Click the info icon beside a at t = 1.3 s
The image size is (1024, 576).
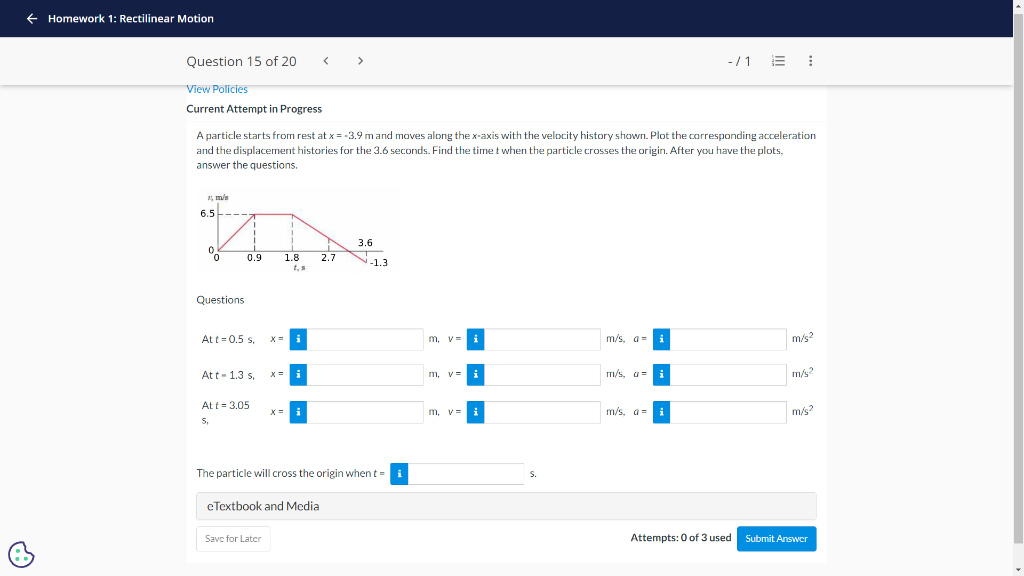tap(661, 375)
